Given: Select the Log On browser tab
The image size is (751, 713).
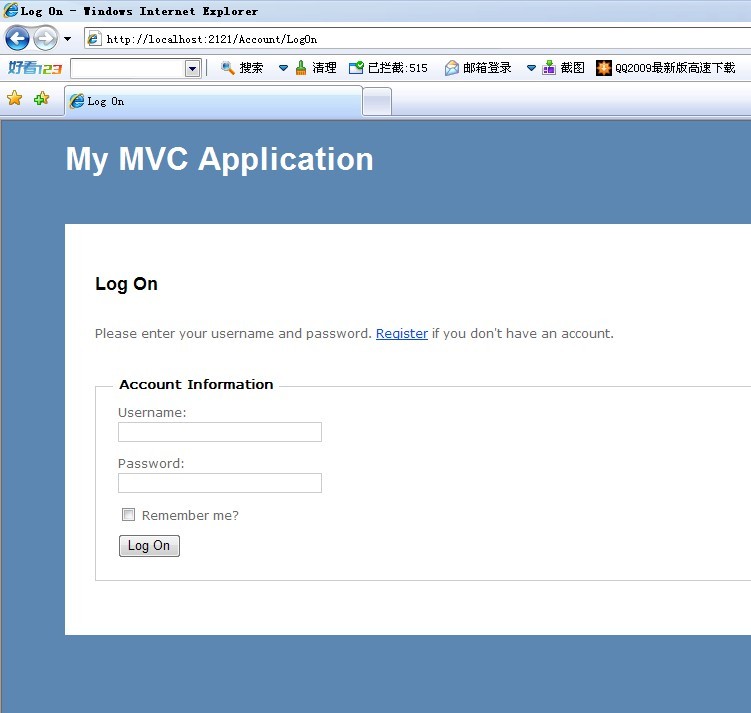Looking at the screenshot, I should click(x=214, y=101).
